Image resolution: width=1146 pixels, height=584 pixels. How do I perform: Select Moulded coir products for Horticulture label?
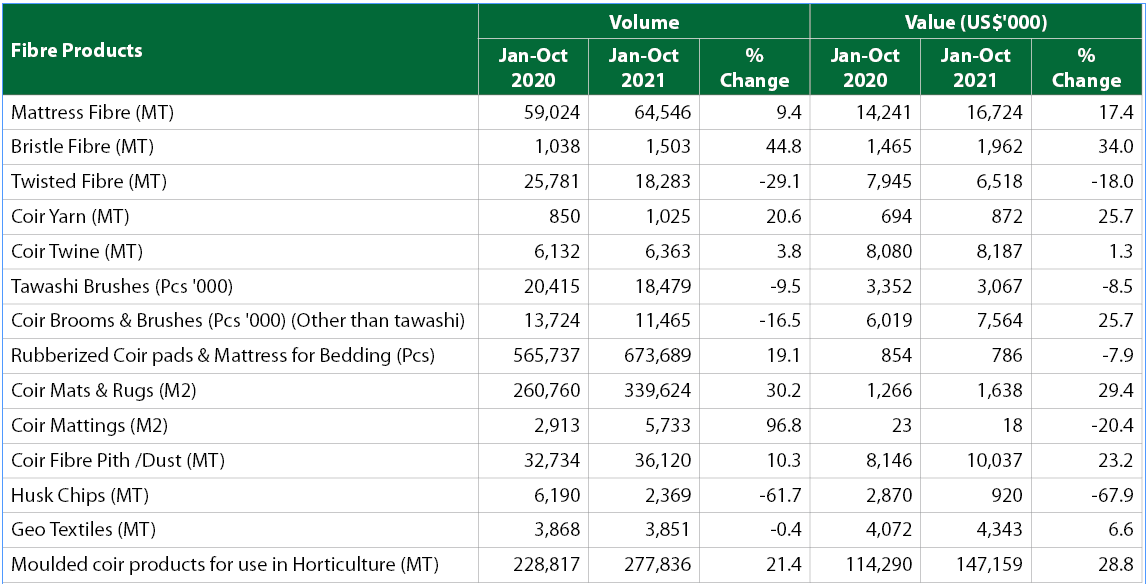(224, 564)
